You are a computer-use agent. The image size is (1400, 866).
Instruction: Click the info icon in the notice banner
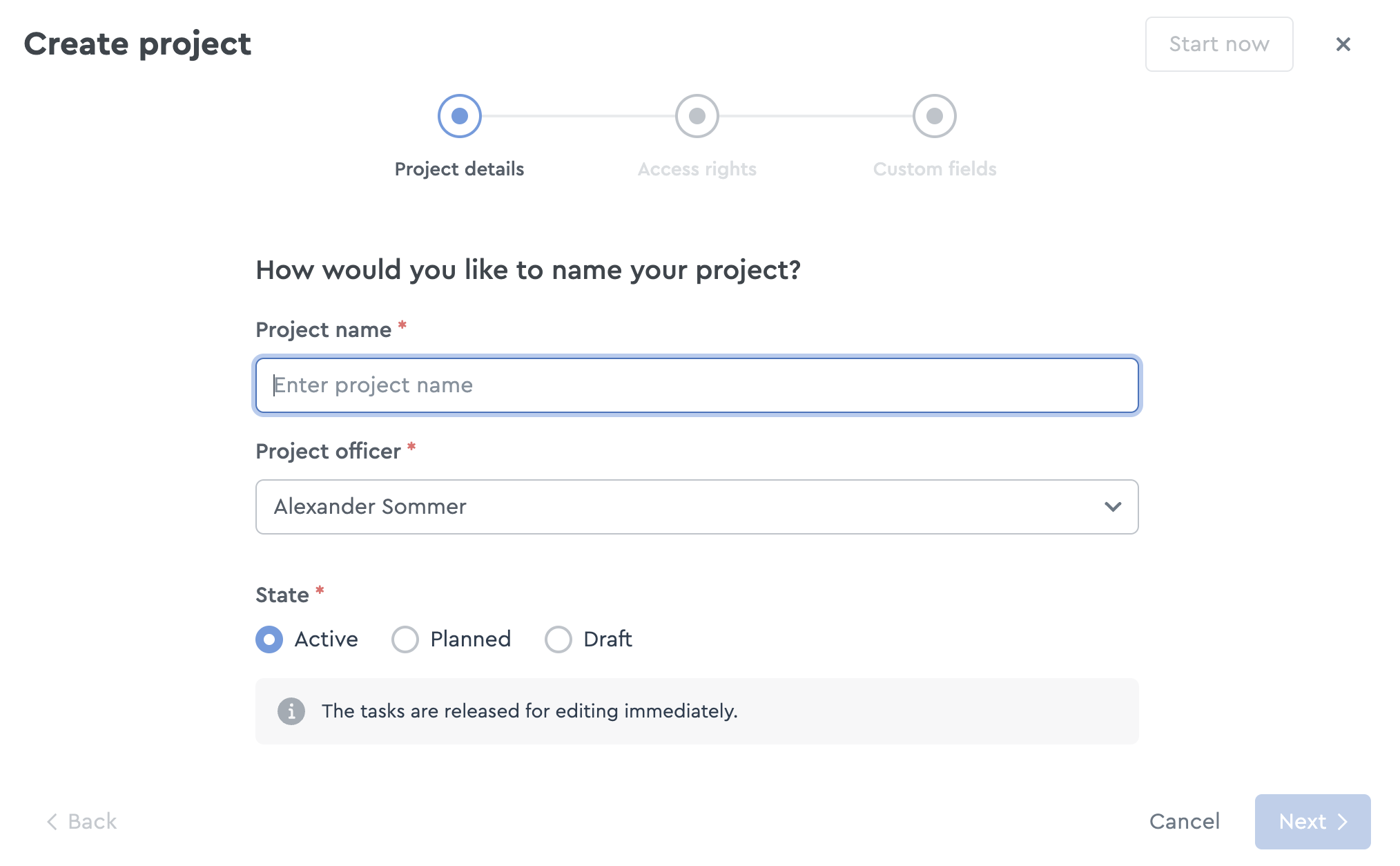coord(291,711)
